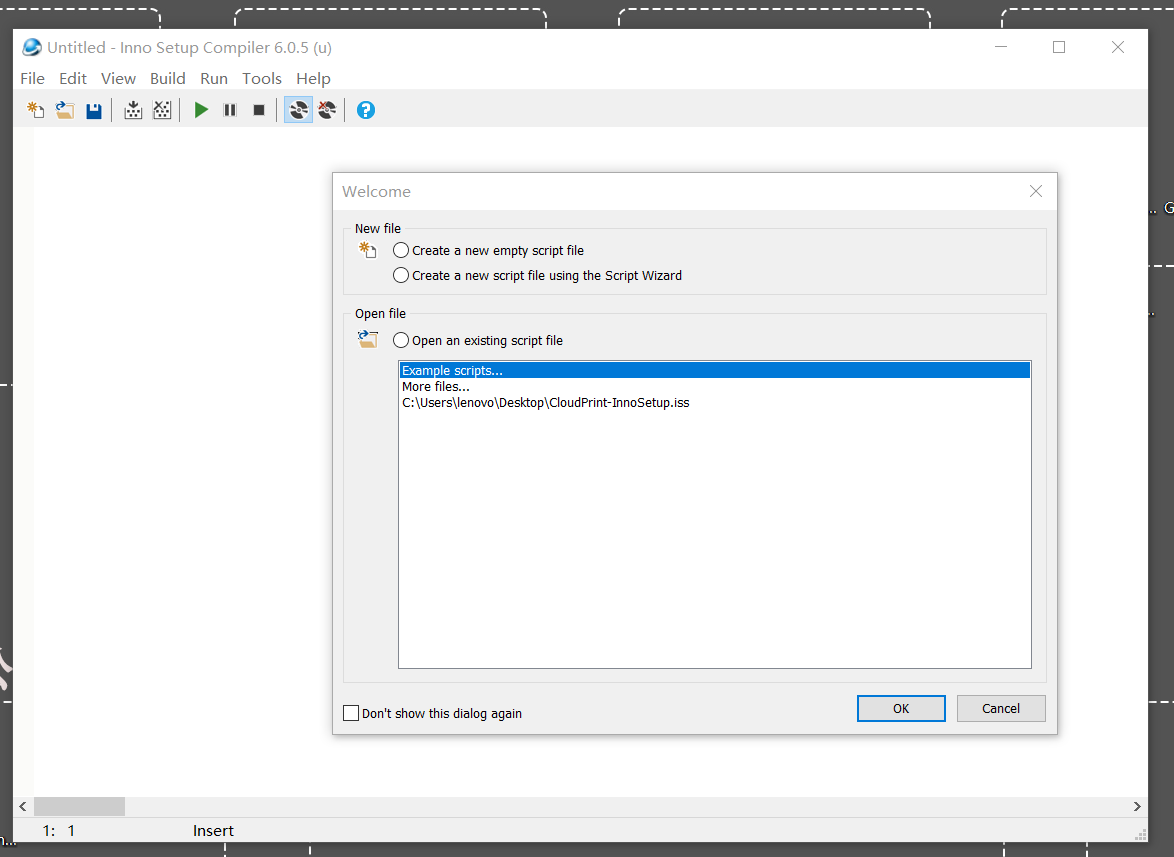Image resolution: width=1174 pixels, height=857 pixels.
Task: Click the Stop Compile toolbar icon
Action: click(x=162, y=110)
